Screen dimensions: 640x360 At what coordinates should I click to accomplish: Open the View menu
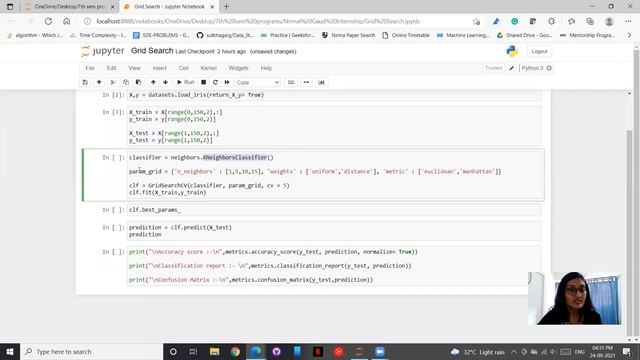click(x=134, y=68)
